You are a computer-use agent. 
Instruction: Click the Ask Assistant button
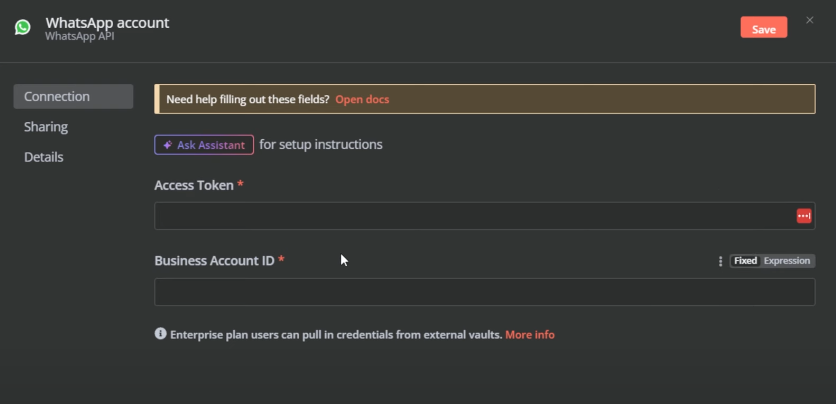point(204,145)
